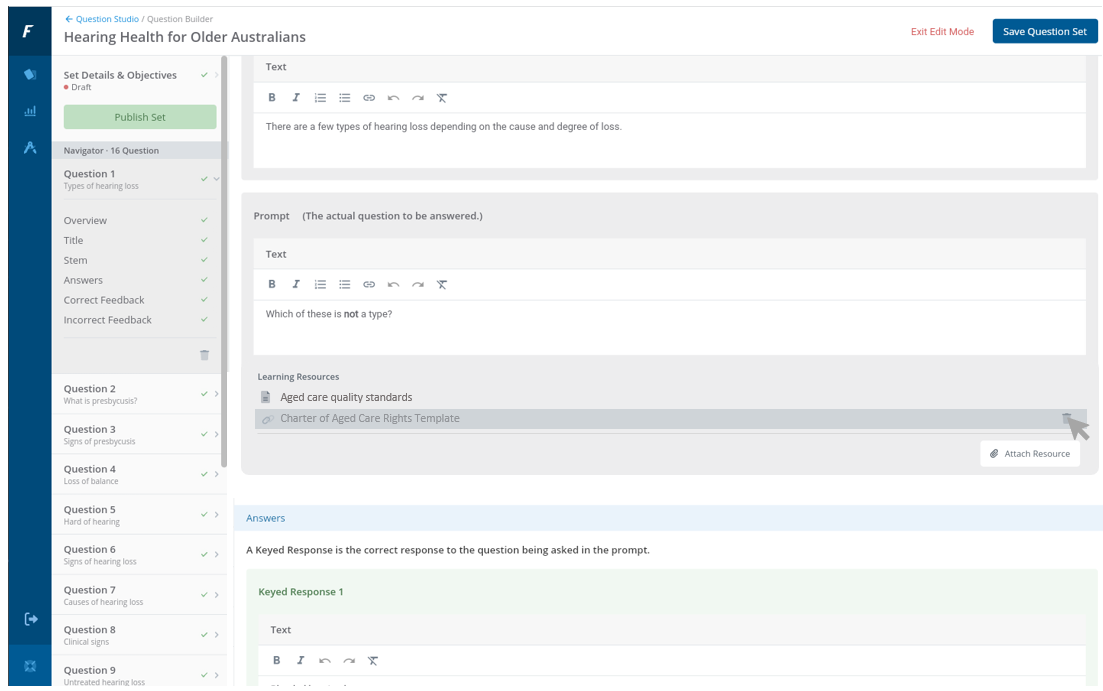Collapse the Question 1 section in navigator
1103x691 pixels.
(216, 179)
